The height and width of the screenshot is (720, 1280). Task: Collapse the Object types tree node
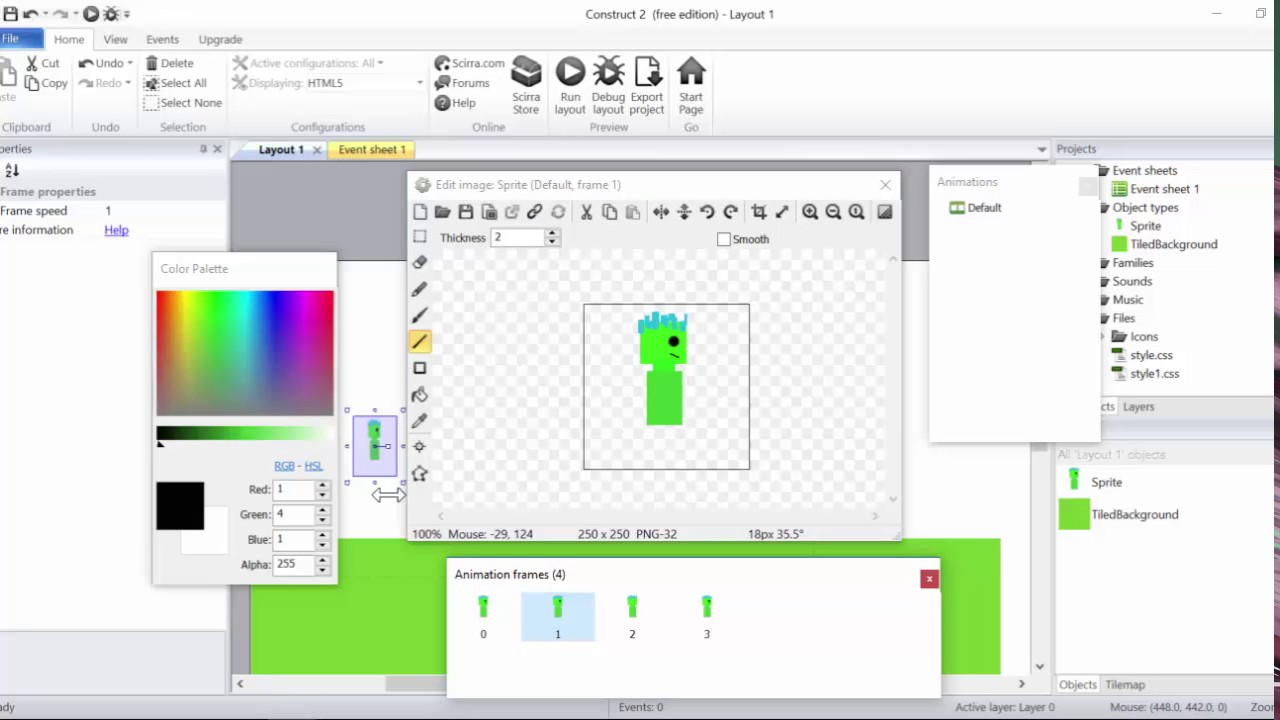[1103, 208]
